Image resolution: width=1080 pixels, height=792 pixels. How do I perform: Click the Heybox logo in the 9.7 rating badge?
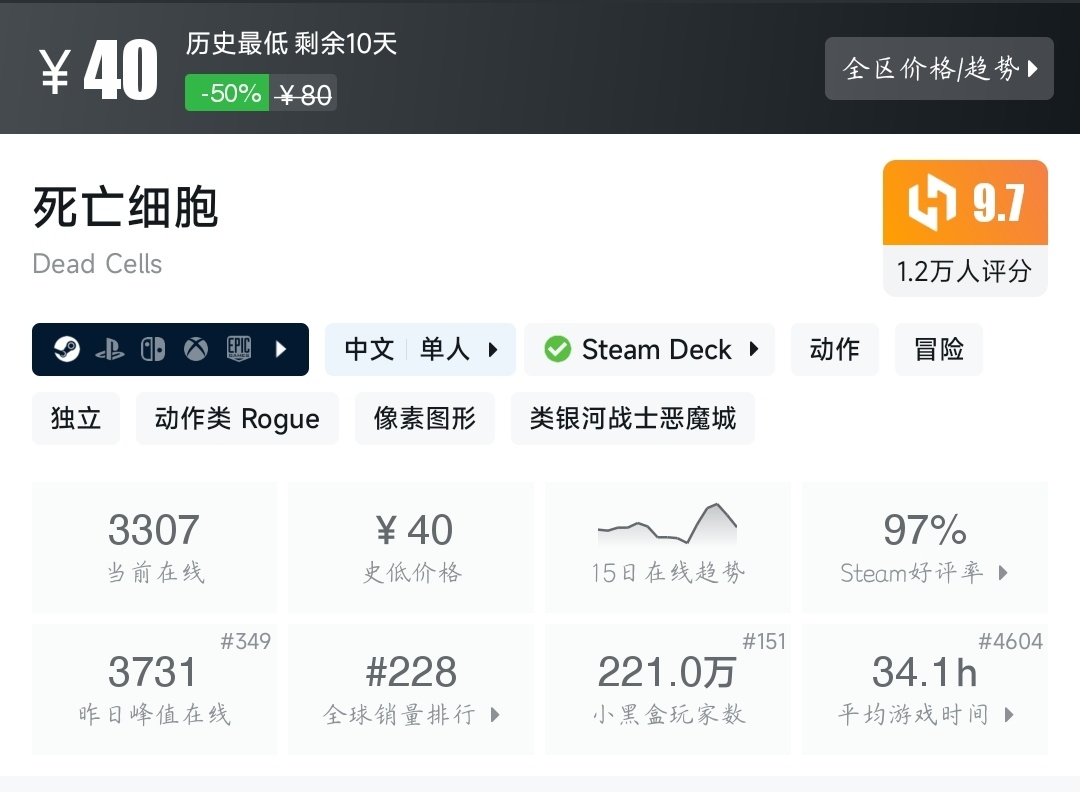click(931, 203)
